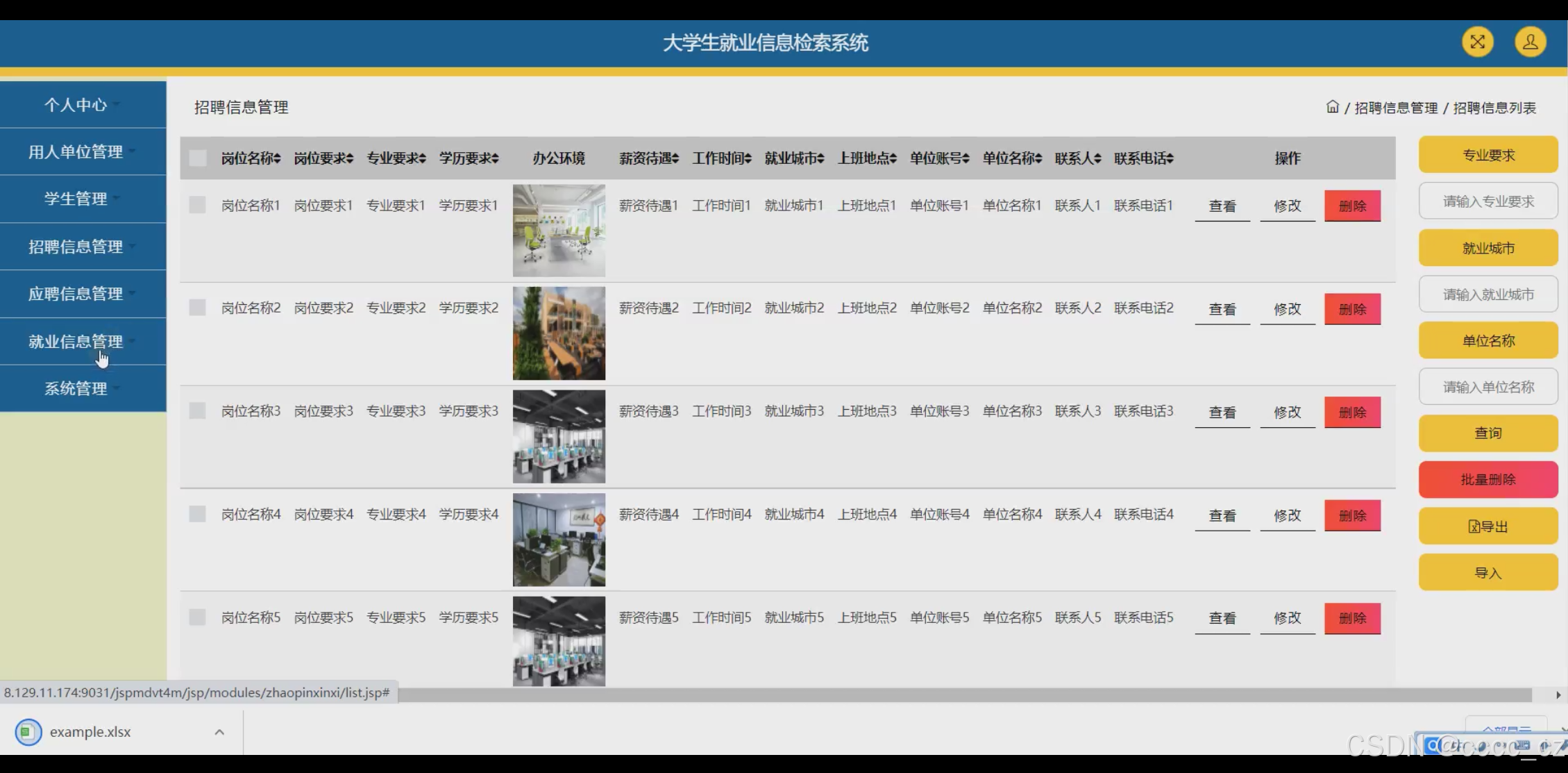Sort by 联系电话 column arrows
Viewport: 1568px width, 773px height.
tap(1170, 158)
